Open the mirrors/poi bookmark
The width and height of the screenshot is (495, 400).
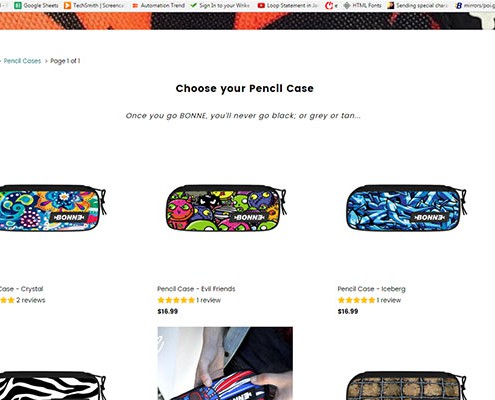475,5
